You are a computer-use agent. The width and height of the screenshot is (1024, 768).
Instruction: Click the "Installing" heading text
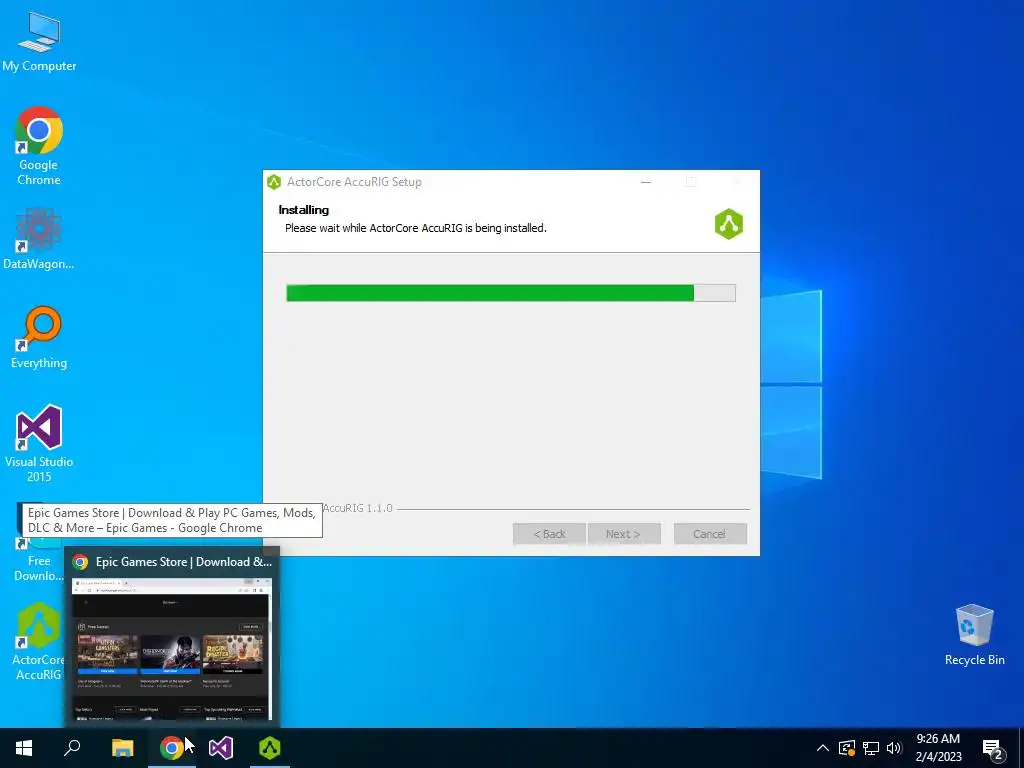[x=304, y=210]
